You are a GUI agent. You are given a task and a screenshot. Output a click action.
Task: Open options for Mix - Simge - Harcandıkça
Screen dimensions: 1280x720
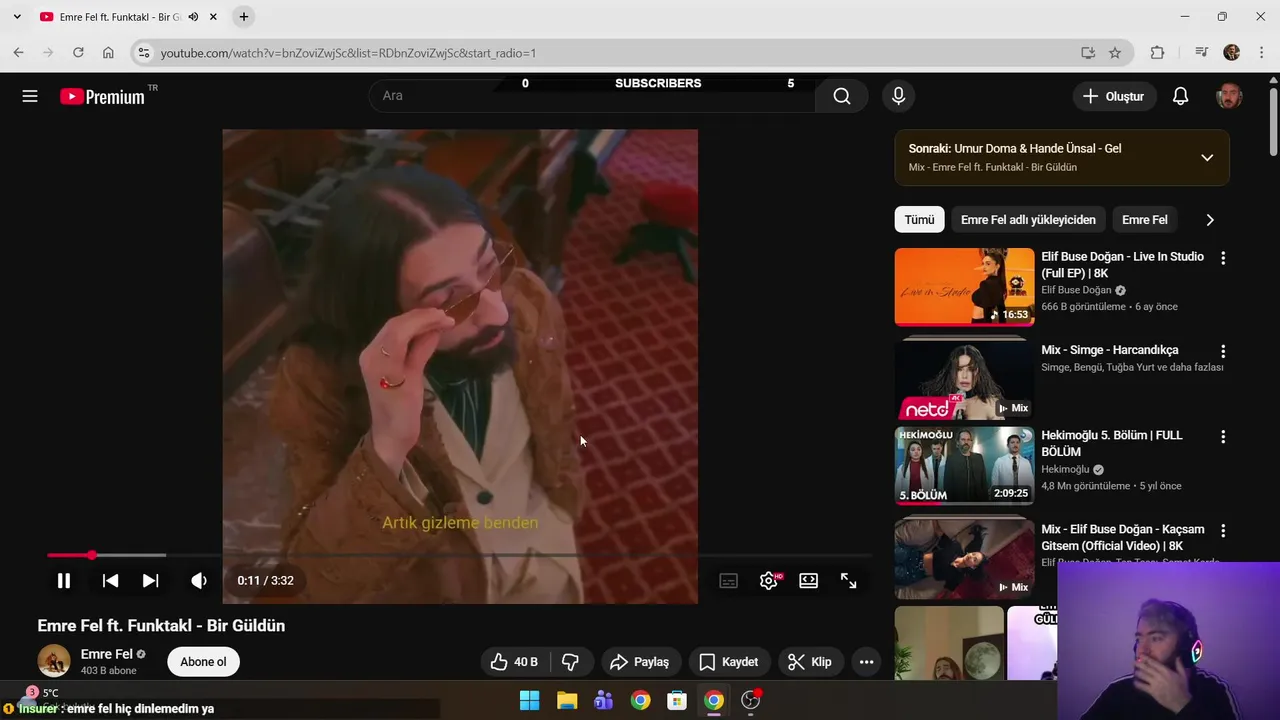1223,352
